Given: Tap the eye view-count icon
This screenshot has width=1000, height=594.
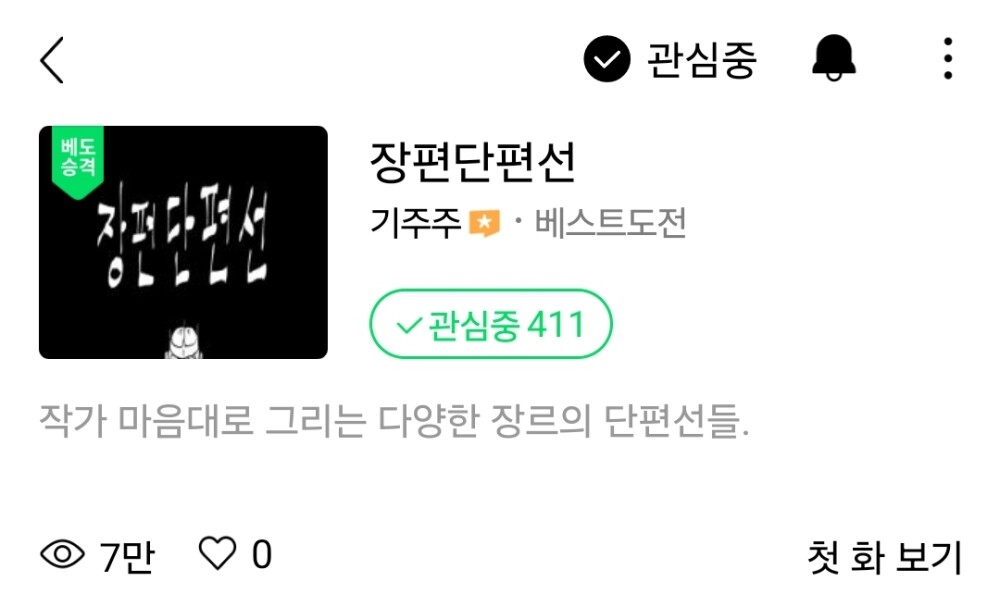Looking at the screenshot, I should [62, 554].
